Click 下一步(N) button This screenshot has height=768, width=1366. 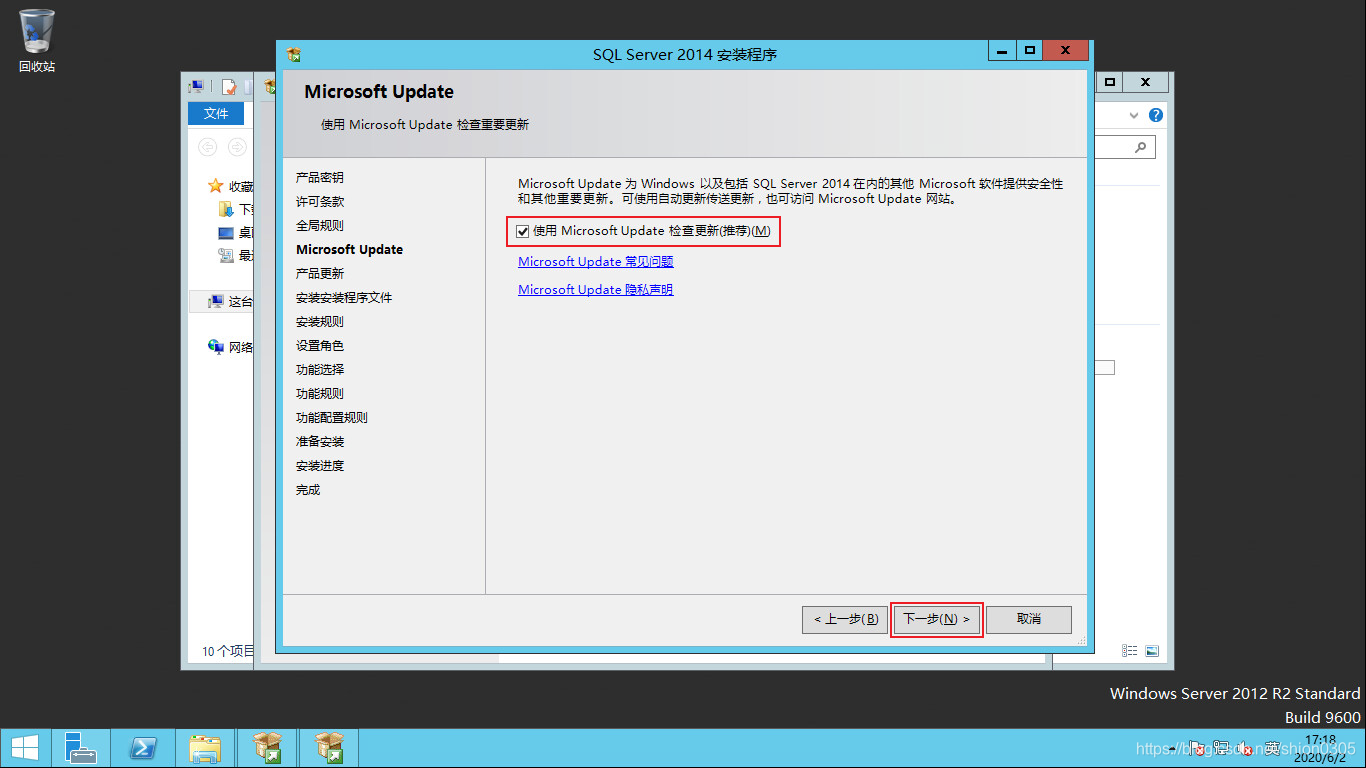(x=937, y=619)
